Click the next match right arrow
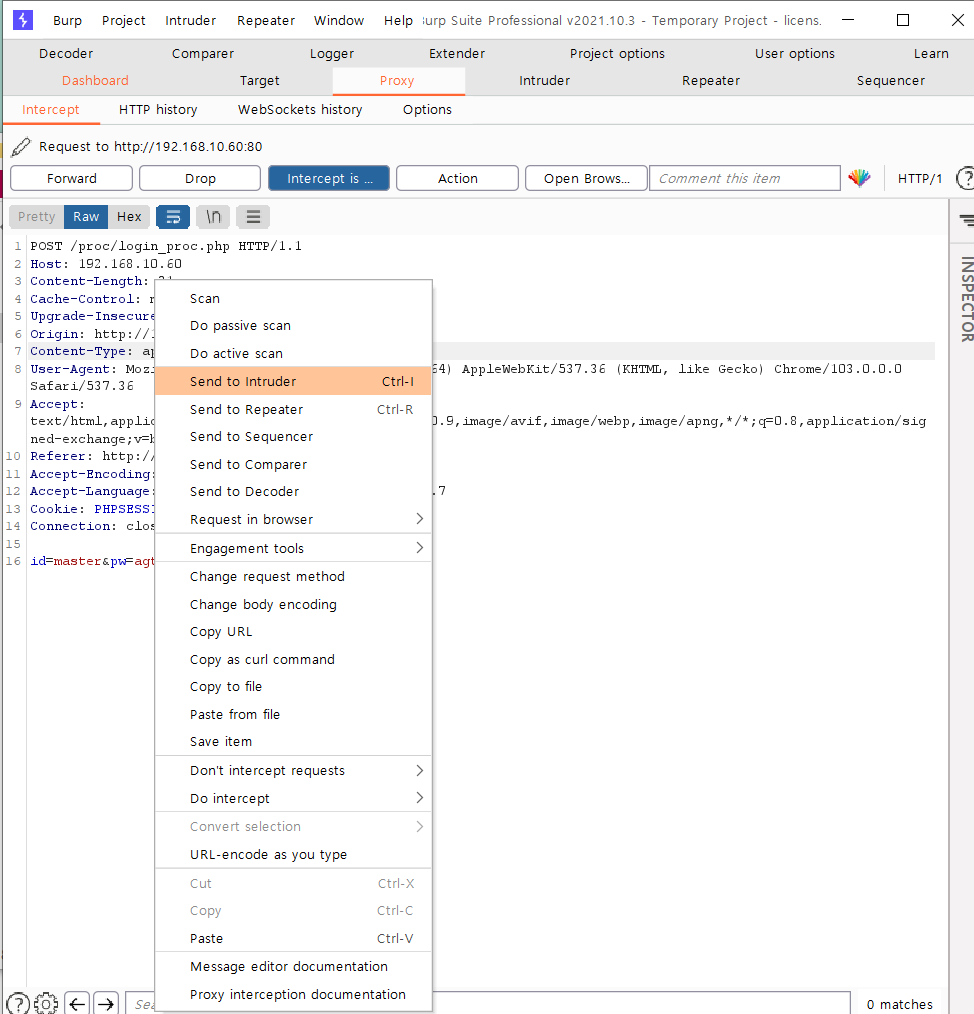 pos(106,1004)
